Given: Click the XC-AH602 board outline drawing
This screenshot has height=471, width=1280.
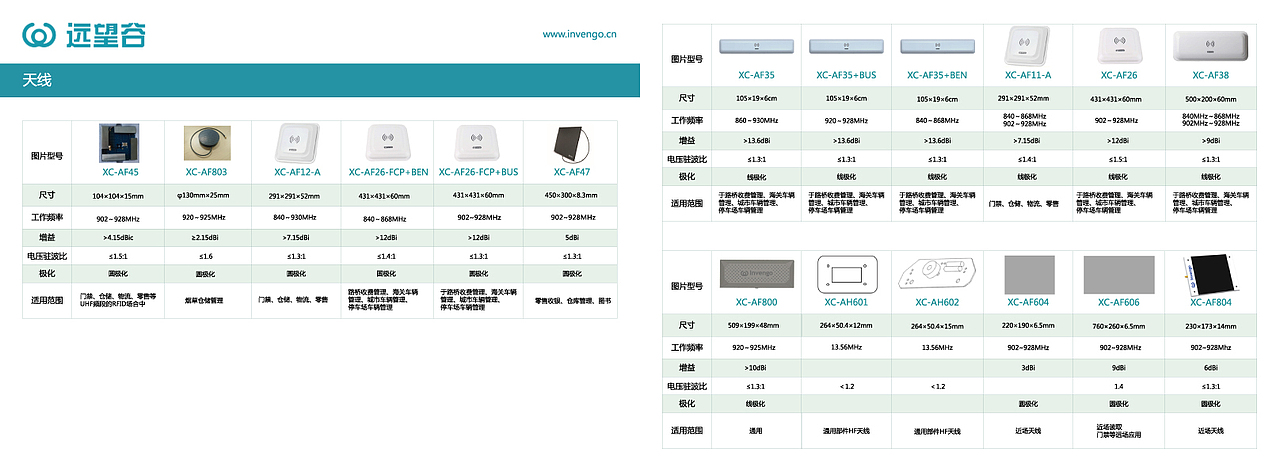Looking at the screenshot, I should pyautogui.click(x=937, y=273).
